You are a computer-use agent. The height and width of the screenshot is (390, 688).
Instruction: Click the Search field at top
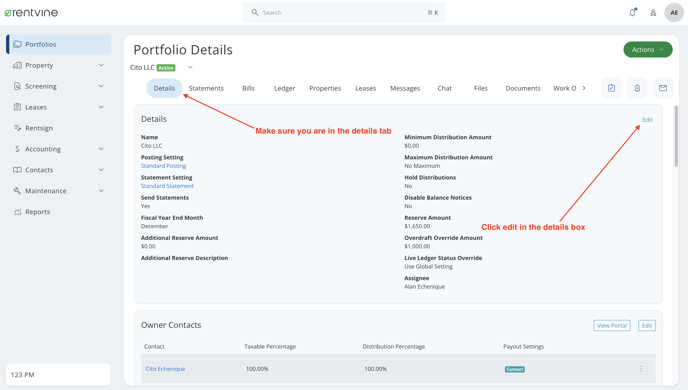tap(344, 13)
